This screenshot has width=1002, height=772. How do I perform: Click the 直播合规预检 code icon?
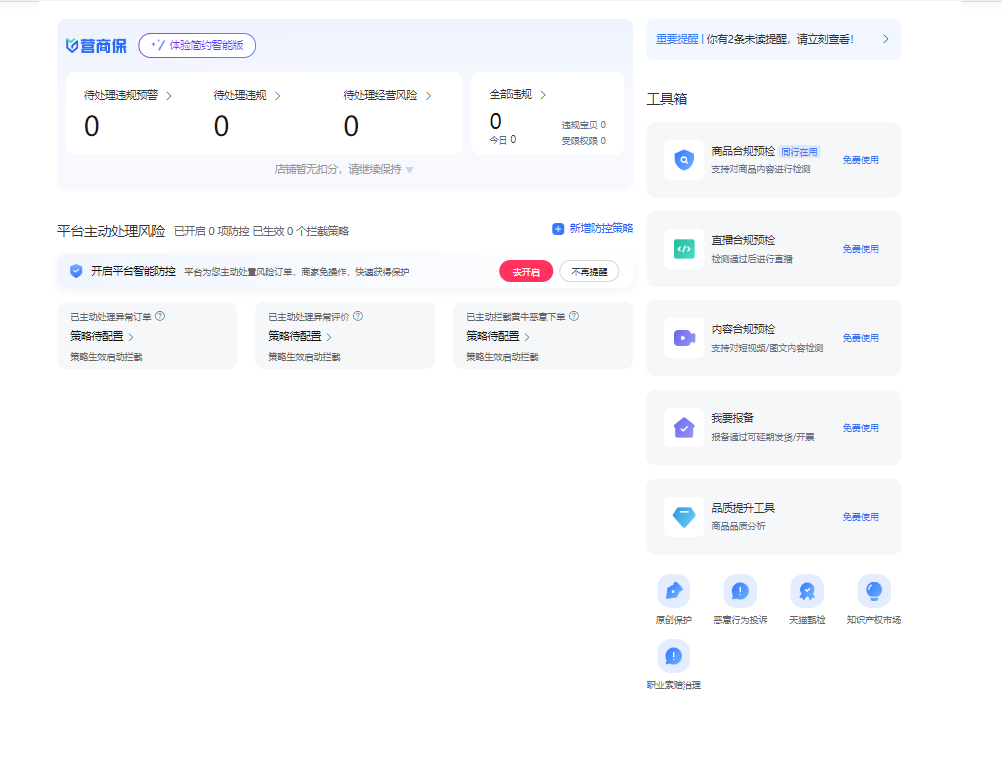[683, 249]
